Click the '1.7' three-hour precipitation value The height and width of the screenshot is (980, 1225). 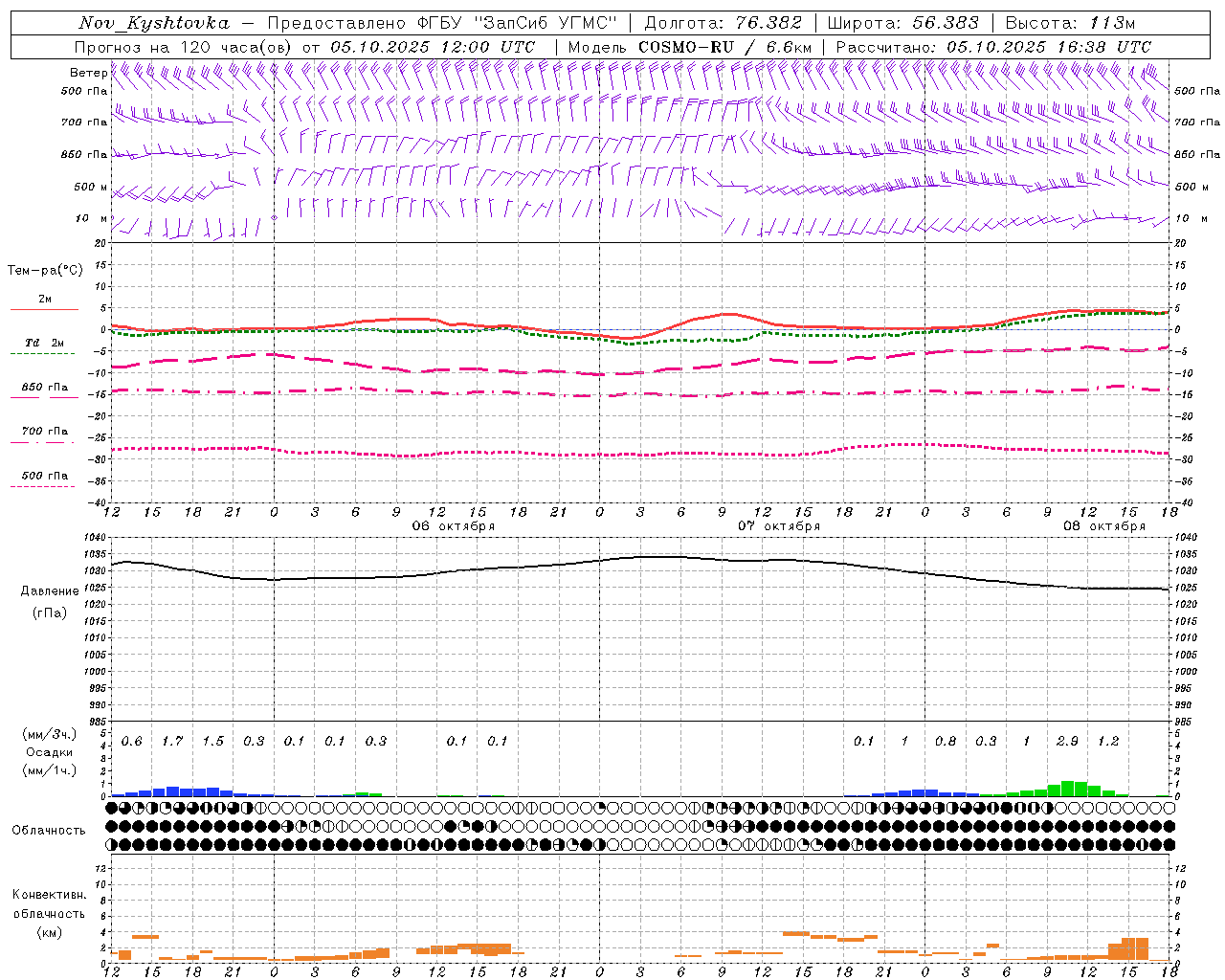(172, 742)
